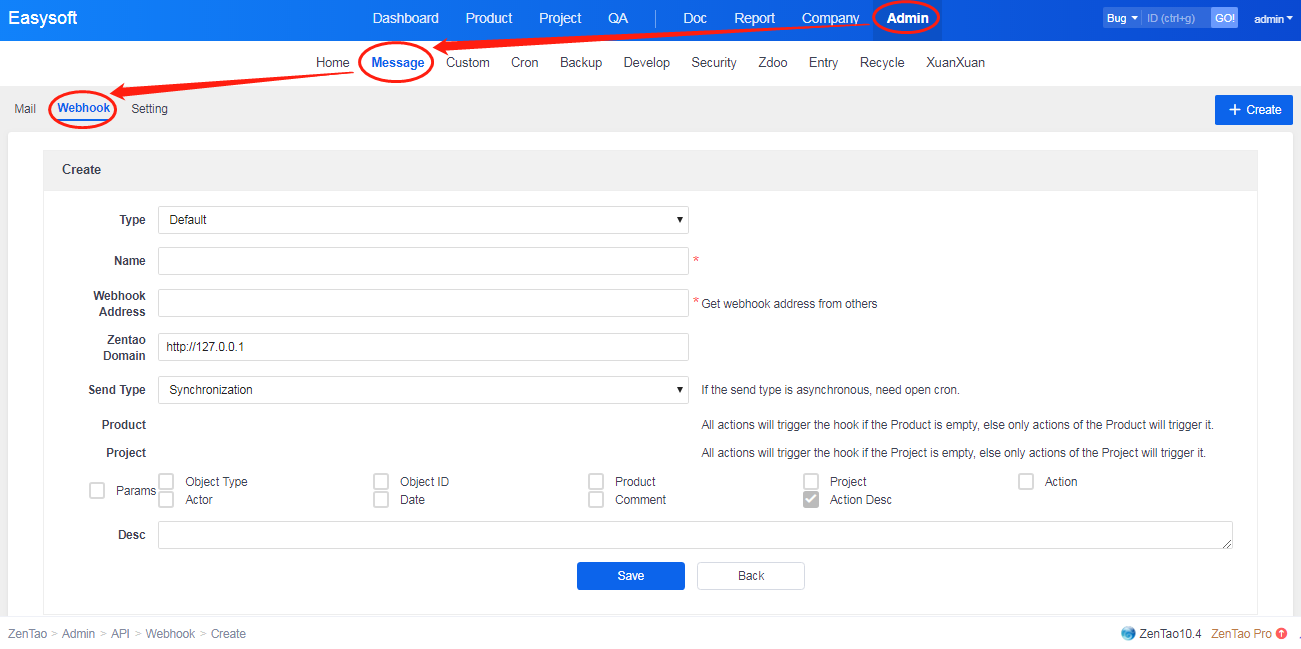The image size is (1301, 649).
Task: Focus the Webhook Address input field
Action: click(423, 303)
